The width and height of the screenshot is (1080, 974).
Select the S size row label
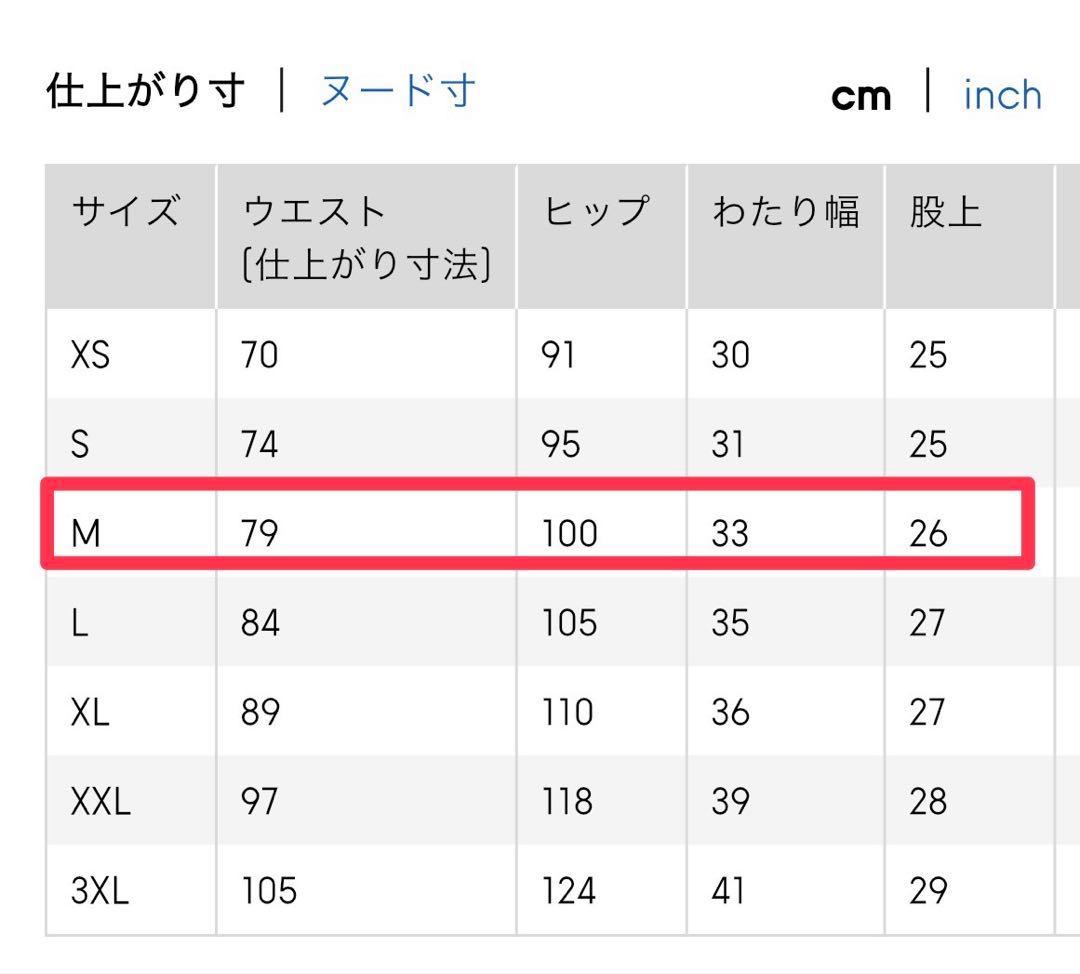[80, 444]
